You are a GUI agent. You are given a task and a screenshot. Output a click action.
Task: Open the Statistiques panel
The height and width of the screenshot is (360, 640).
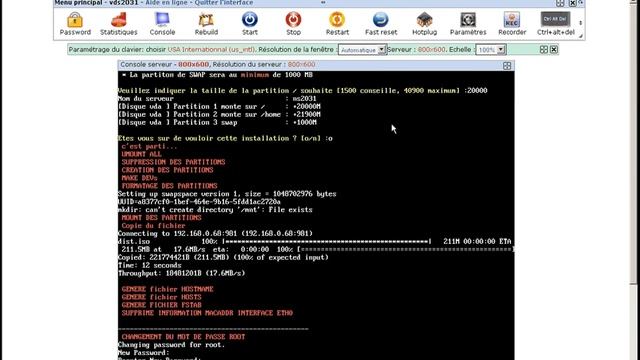point(119,24)
